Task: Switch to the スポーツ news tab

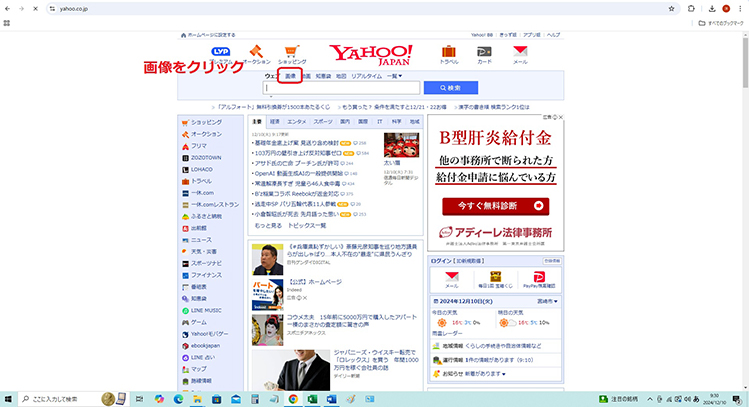Action: coord(323,122)
